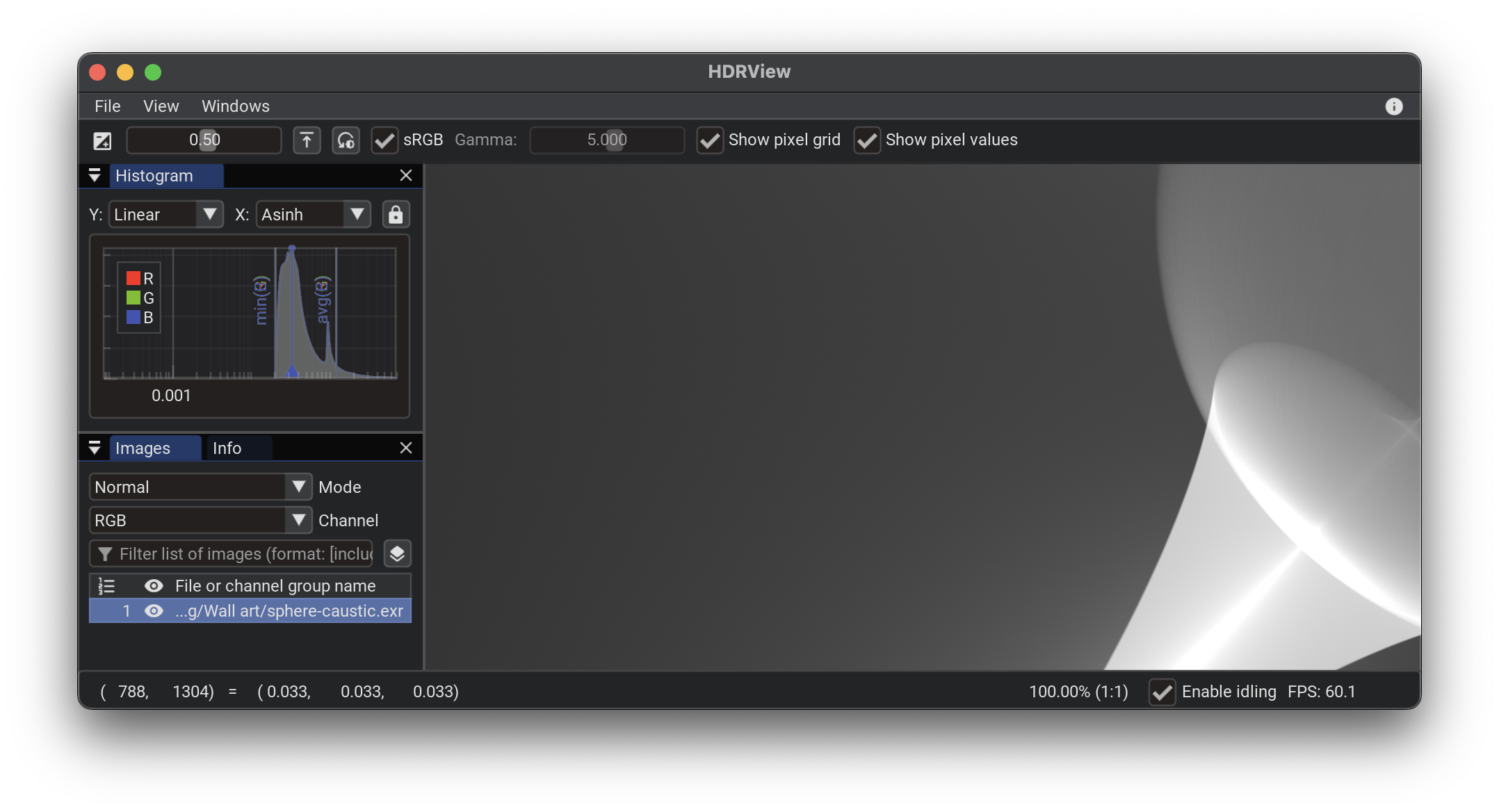1499x812 pixels.
Task: Toggle Enable idling checkbox
Action: 1162,692
